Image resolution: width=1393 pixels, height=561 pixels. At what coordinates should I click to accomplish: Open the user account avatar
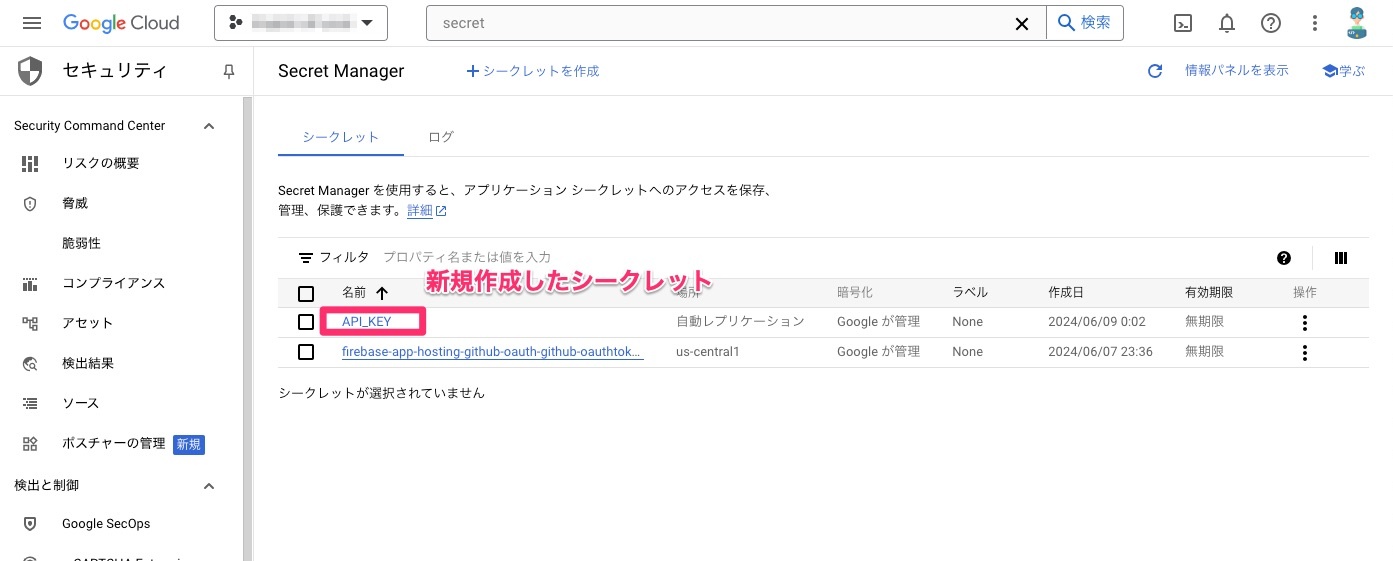1356,23
